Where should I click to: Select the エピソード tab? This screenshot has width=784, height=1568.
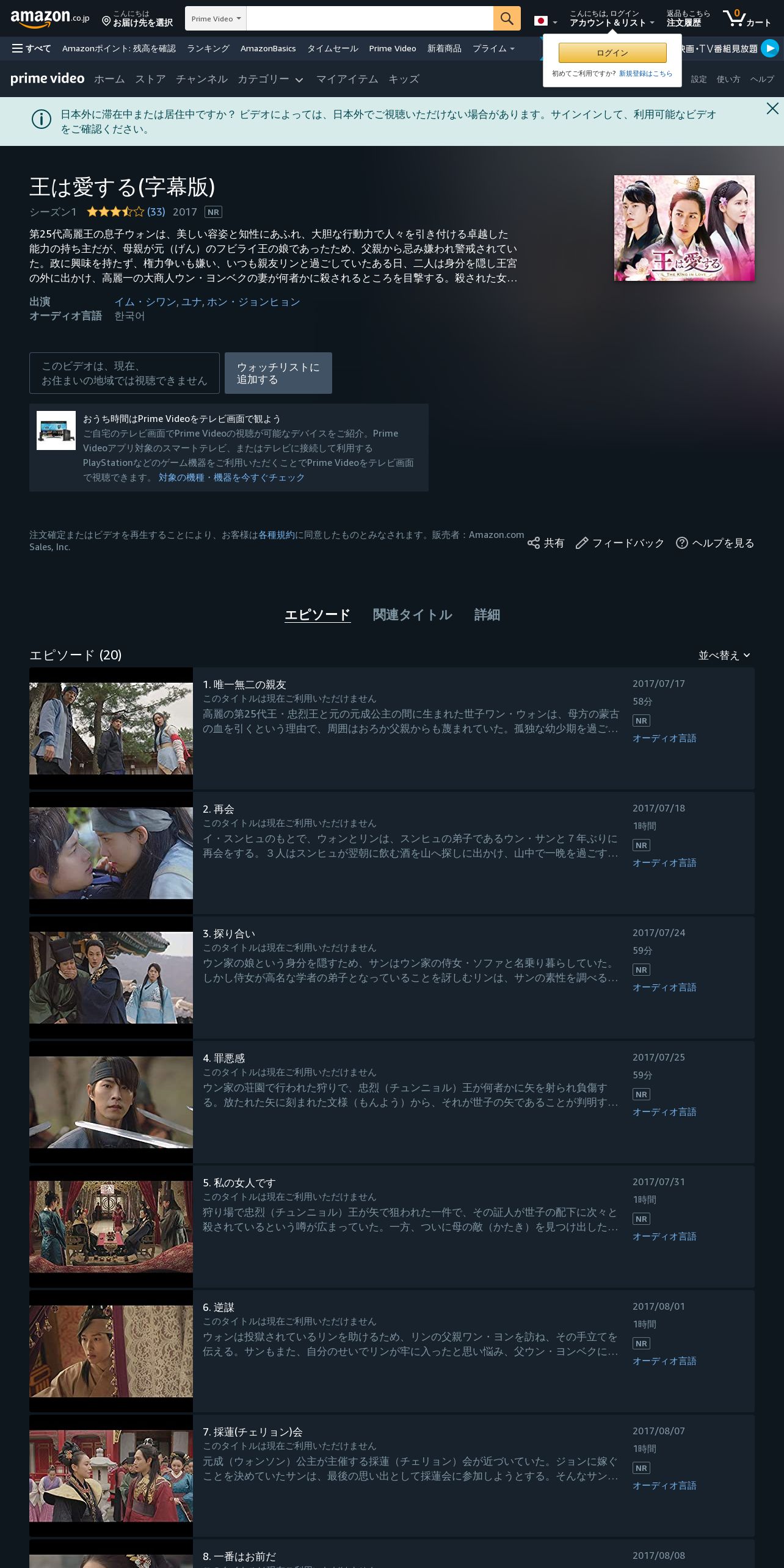click(318, 615)
